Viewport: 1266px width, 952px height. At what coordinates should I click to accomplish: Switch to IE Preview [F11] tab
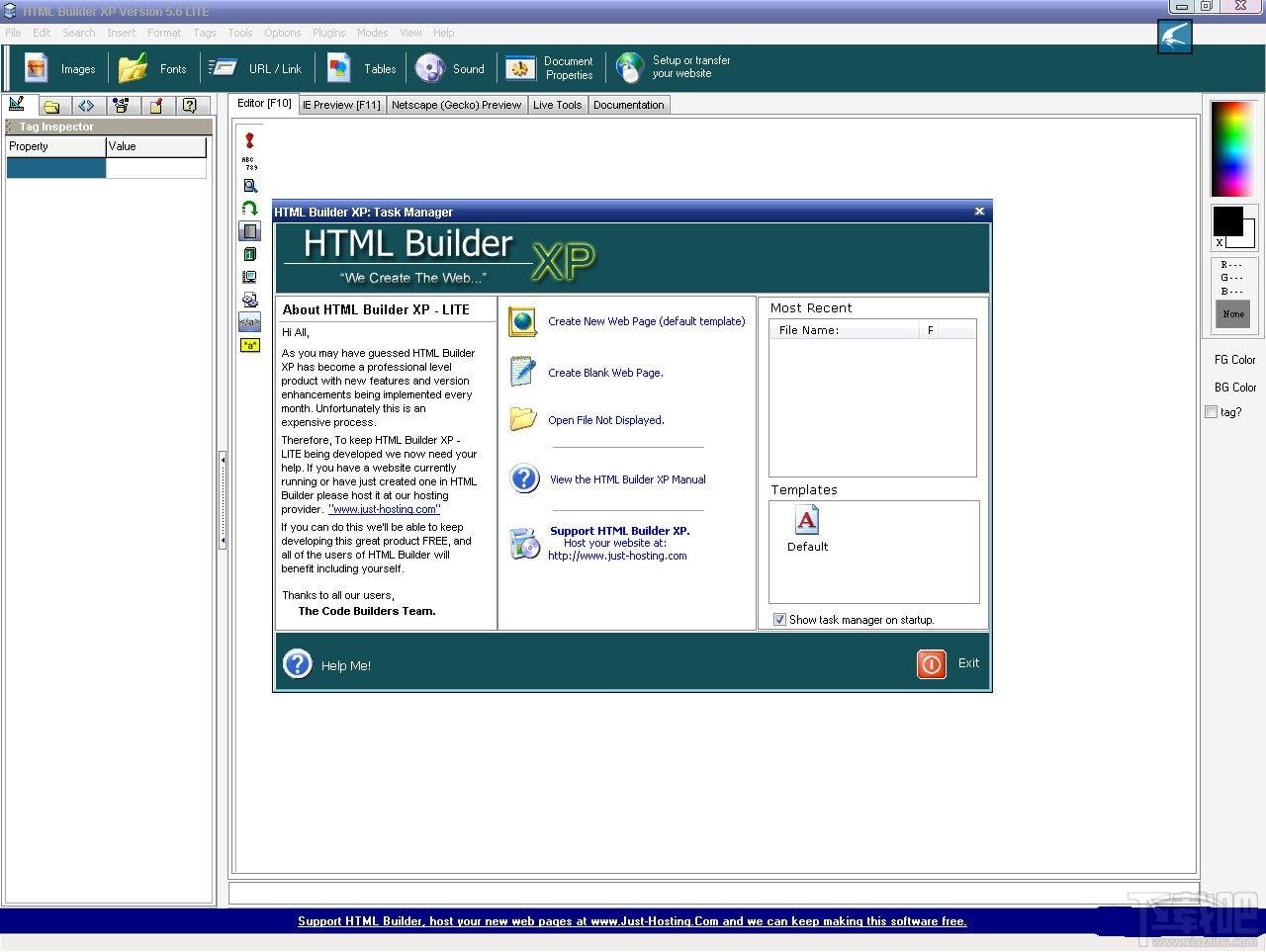[x=341, y=105]
